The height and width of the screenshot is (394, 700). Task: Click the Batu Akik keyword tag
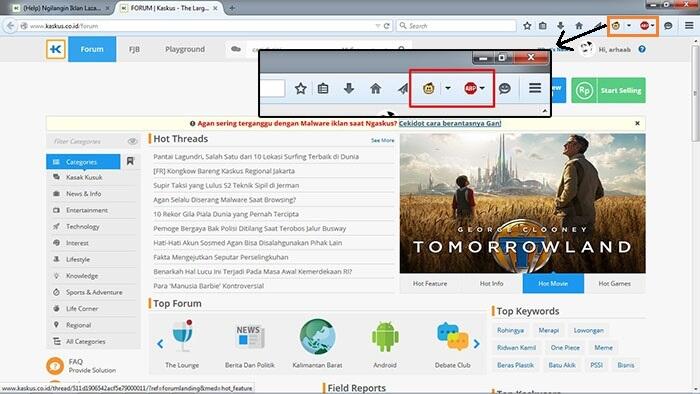click(x=562, y=365)
